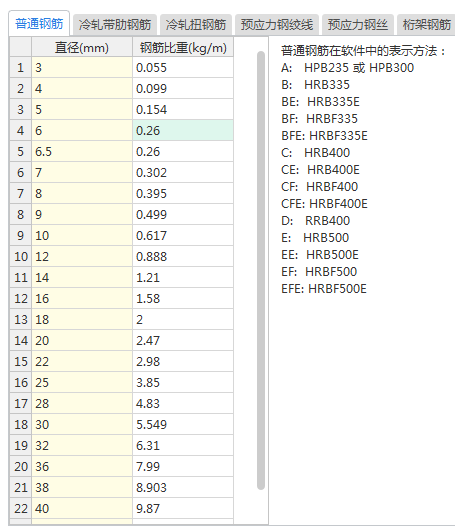
Task: Click the text 'EE: HRB500E'
Action: (320, 255)
